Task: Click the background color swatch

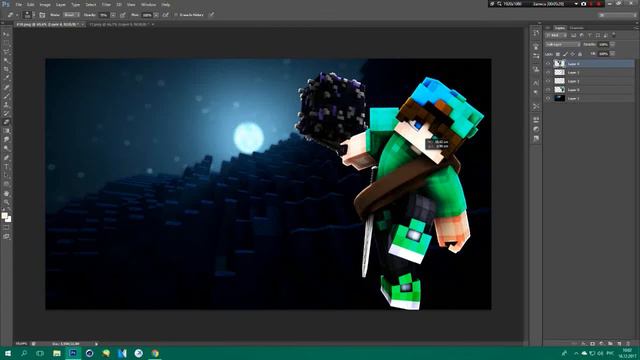Action: [9, 220]
